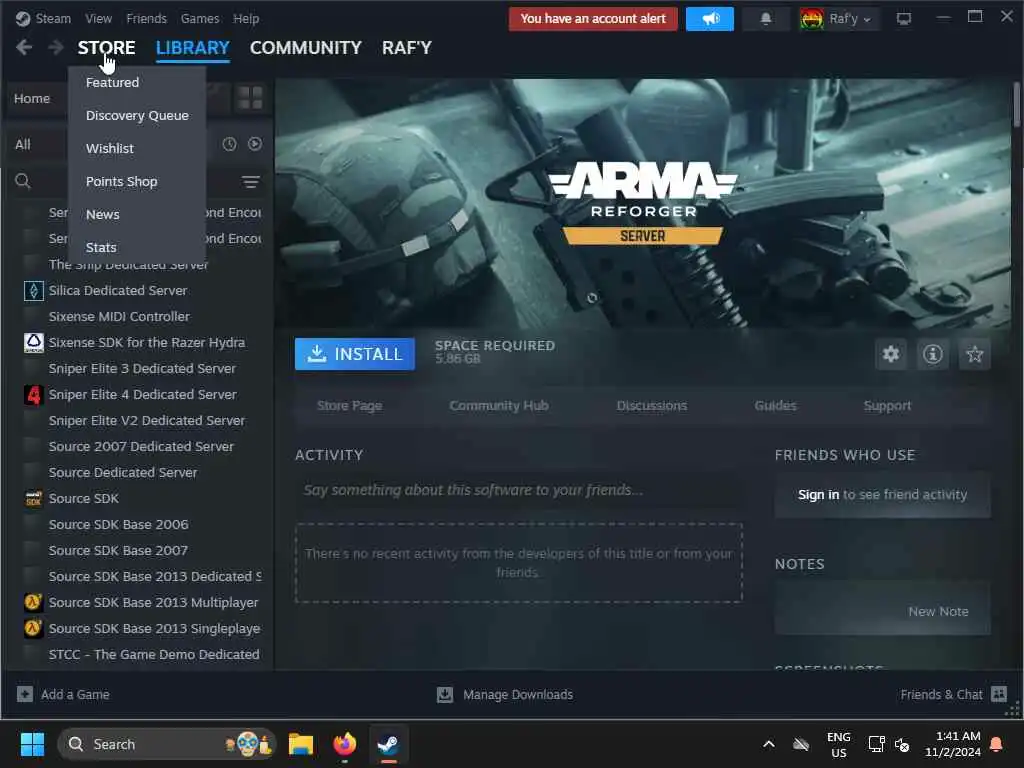This screenshot has width=1024, height=768.
Task: Click the account alert banner
Action: point(593,19)
